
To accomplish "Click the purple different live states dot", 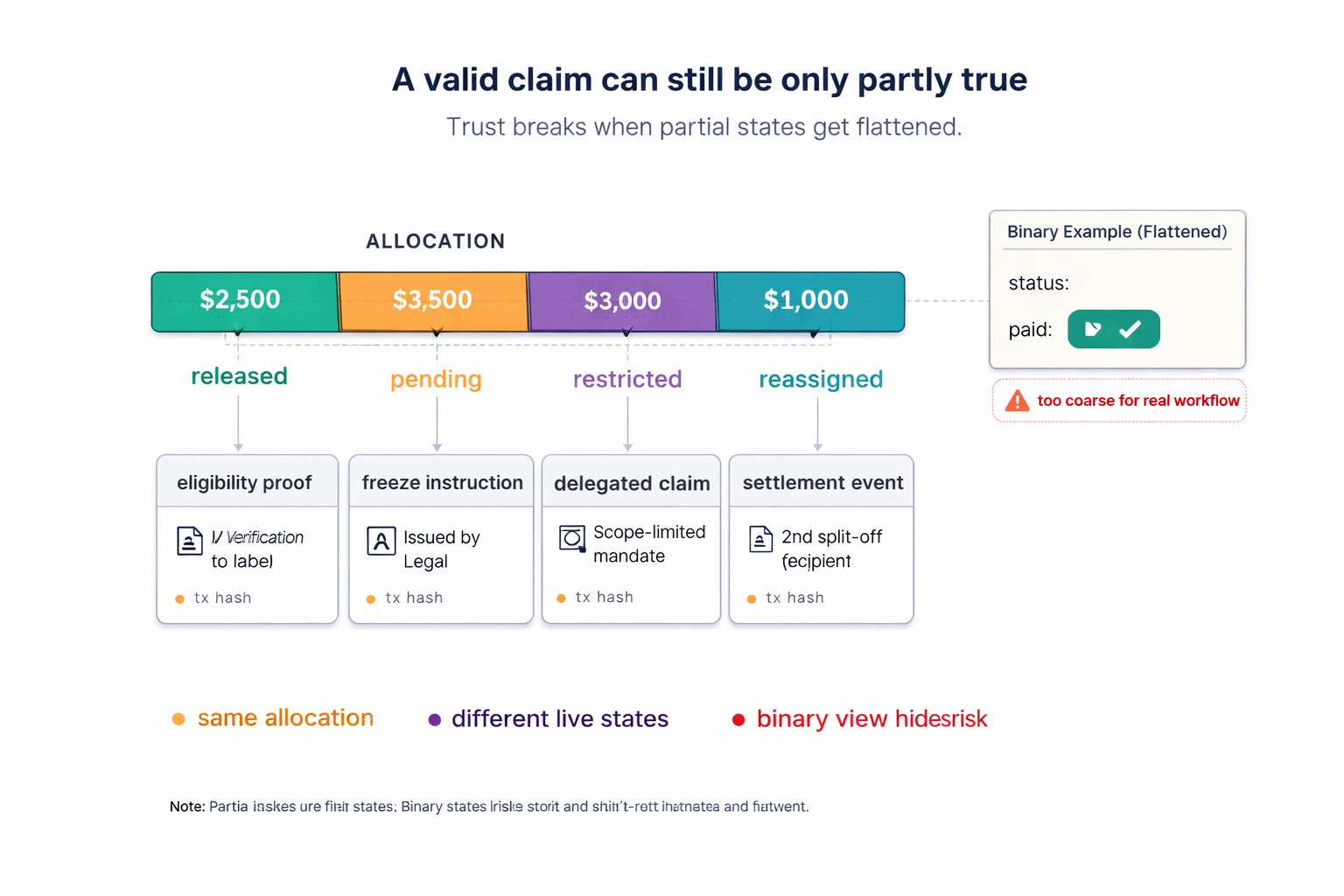I will click(434, 720).
